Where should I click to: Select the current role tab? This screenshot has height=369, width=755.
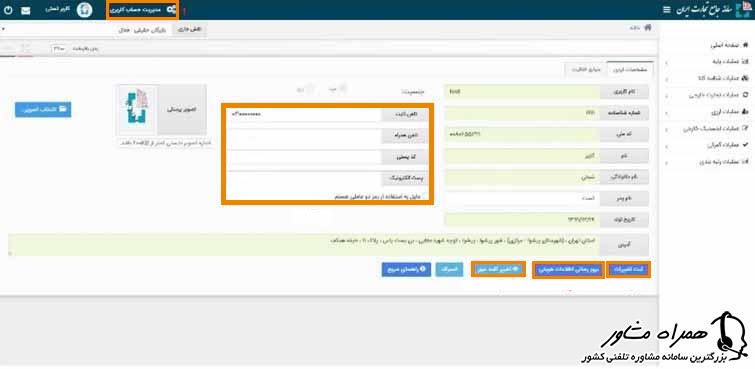(x=190, y=29)
